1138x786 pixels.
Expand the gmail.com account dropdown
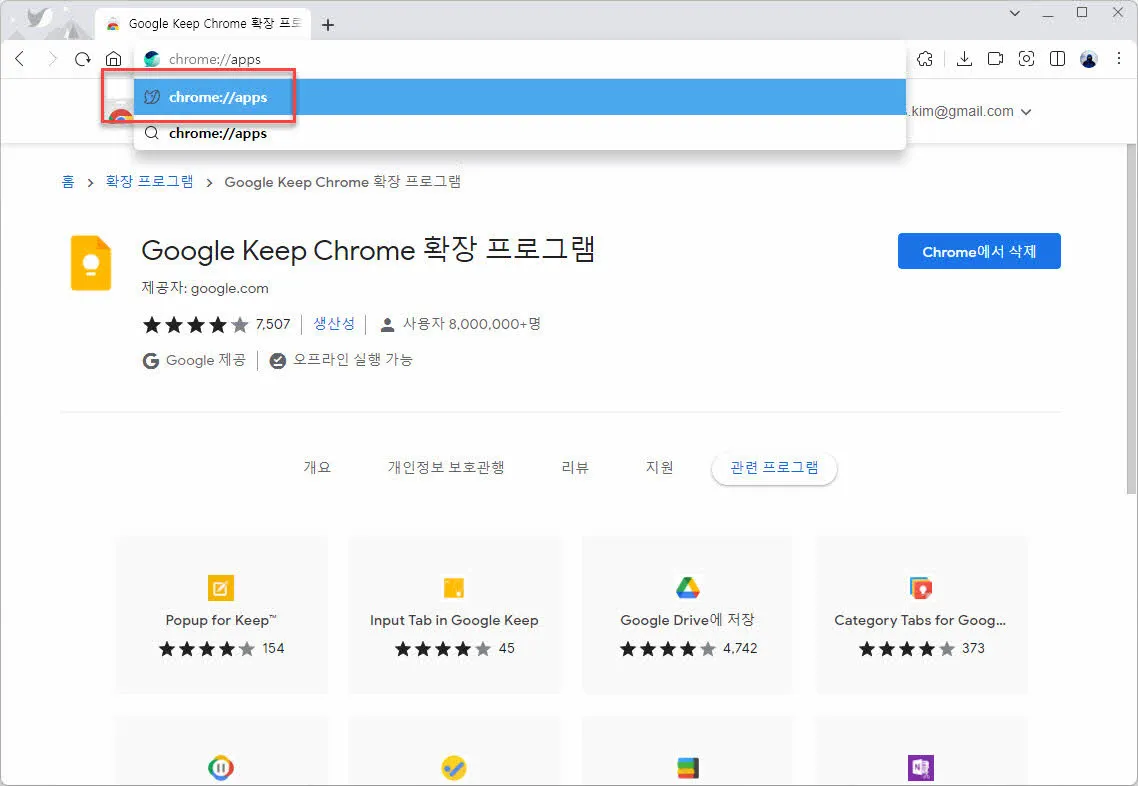coord(1026,112)
